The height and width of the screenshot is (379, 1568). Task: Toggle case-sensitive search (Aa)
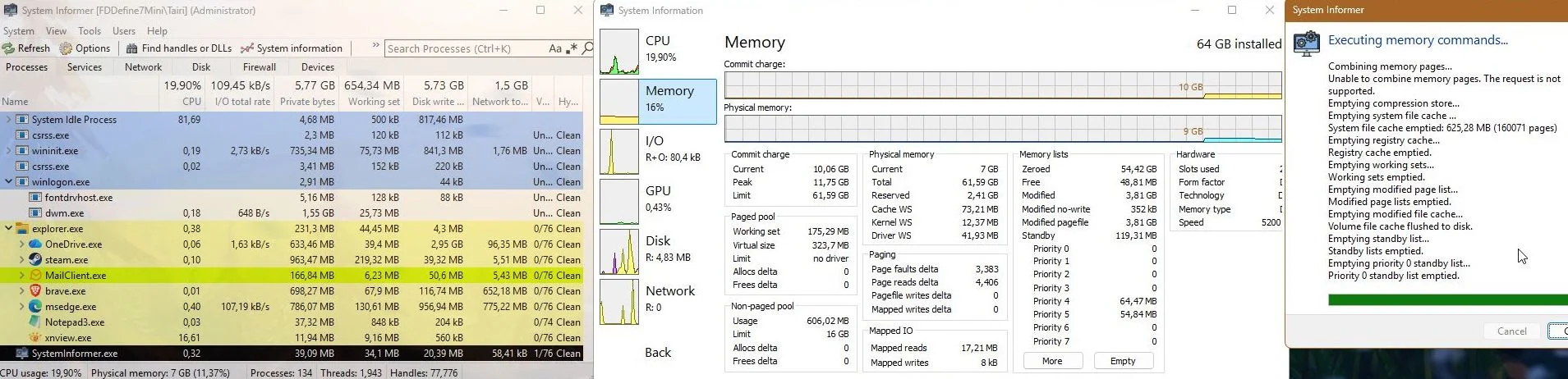click(555, 48)
